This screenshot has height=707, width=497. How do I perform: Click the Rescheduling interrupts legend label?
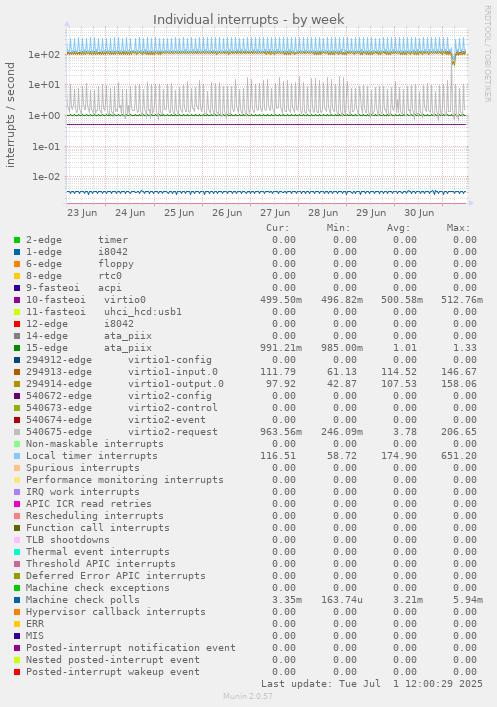coord(95,516)
